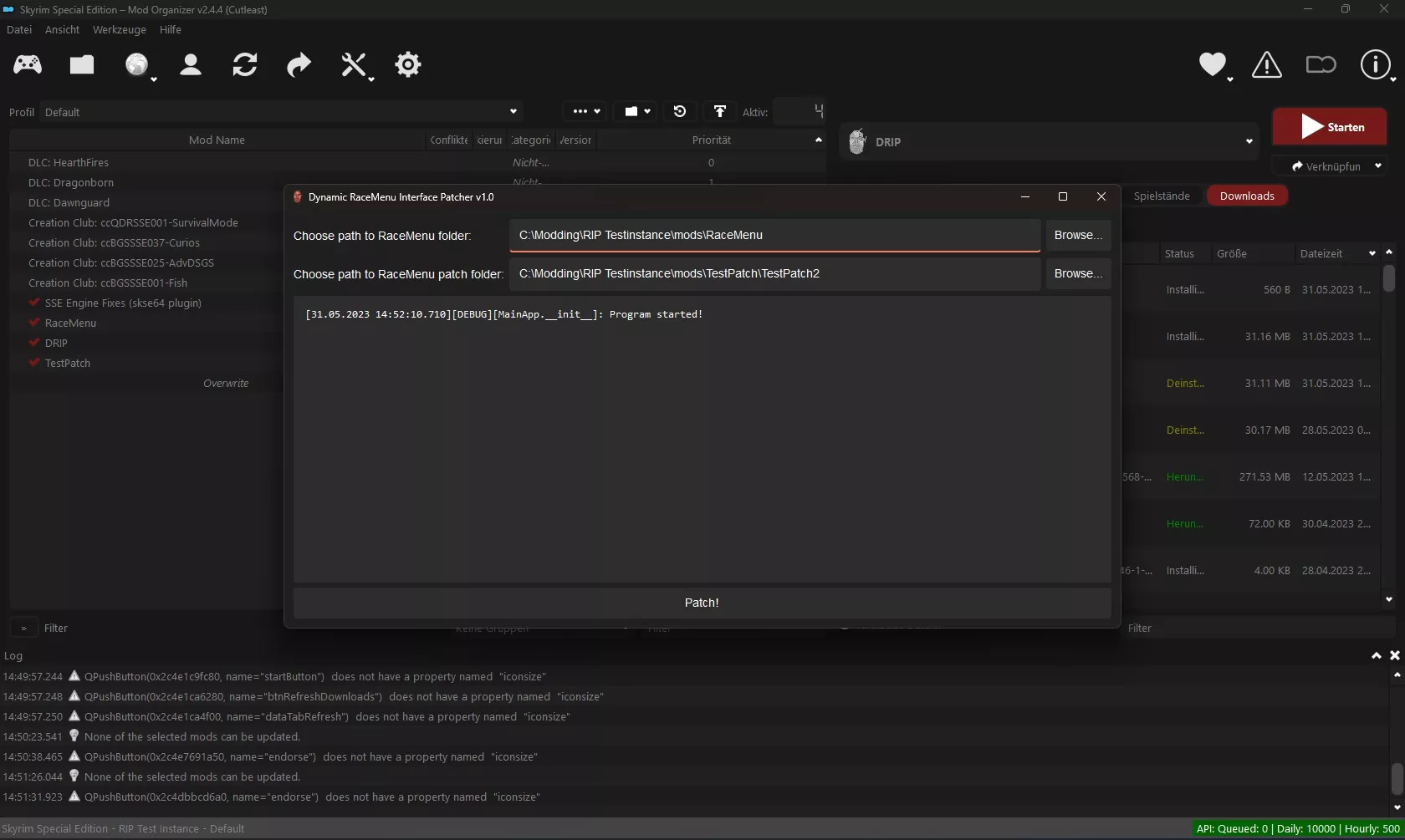Select the Overwrite row
The height and width of the screenshot is (840, 1405).
click(146, 383)
